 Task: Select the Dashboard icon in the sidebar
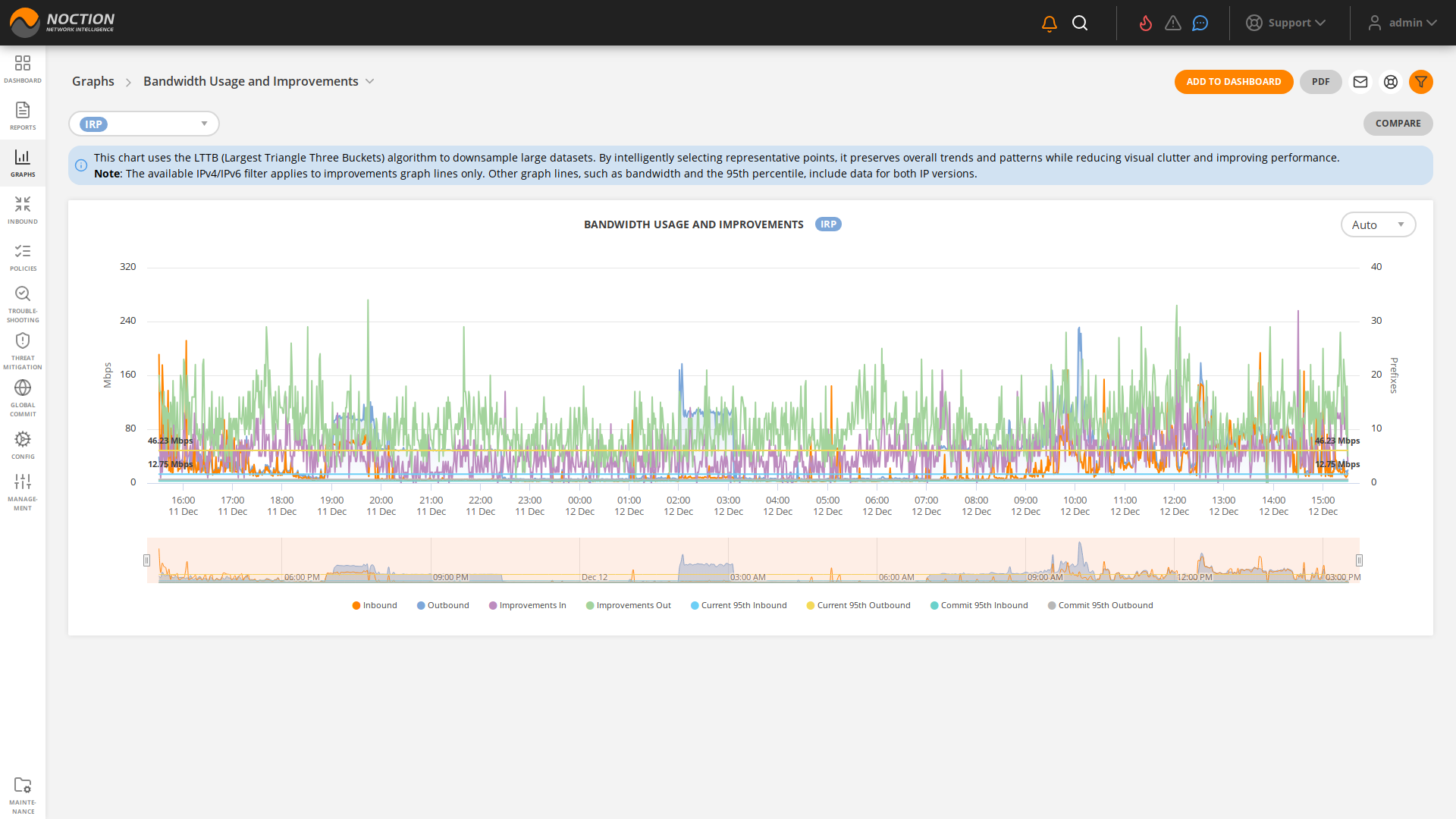(23, 67)
